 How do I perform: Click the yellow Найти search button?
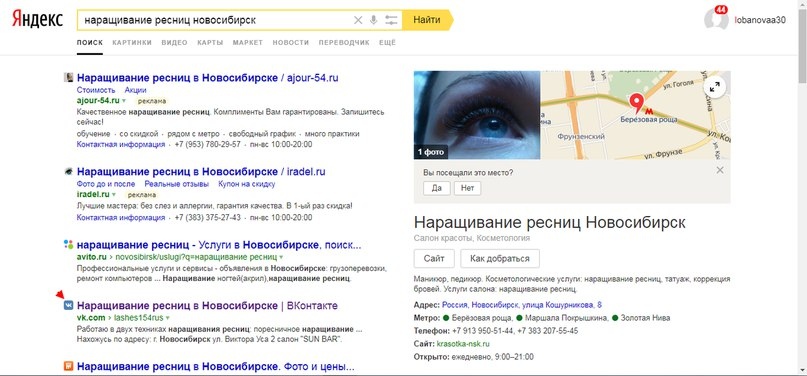point(427,20)
